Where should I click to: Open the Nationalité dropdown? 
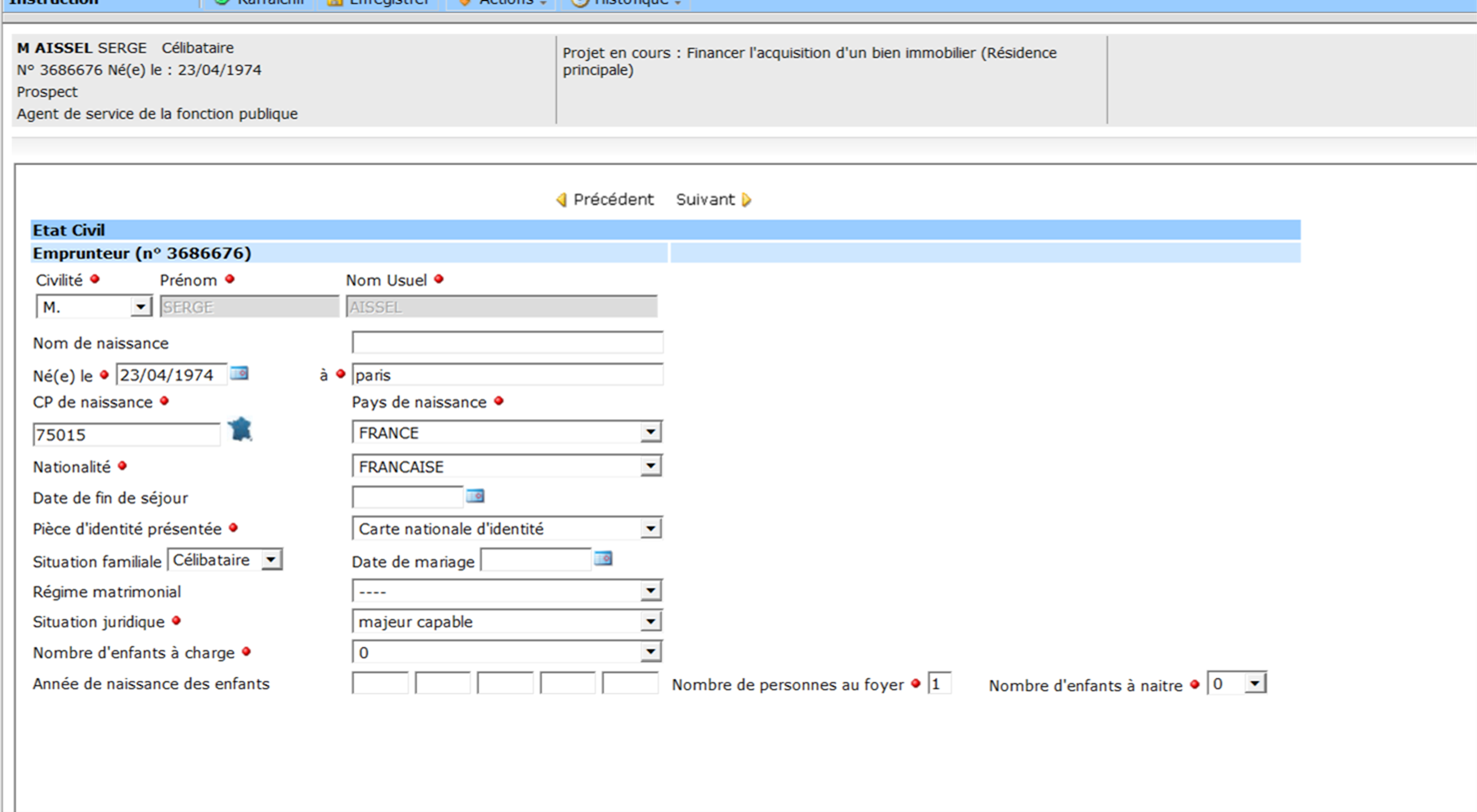[x=650, y=466]
